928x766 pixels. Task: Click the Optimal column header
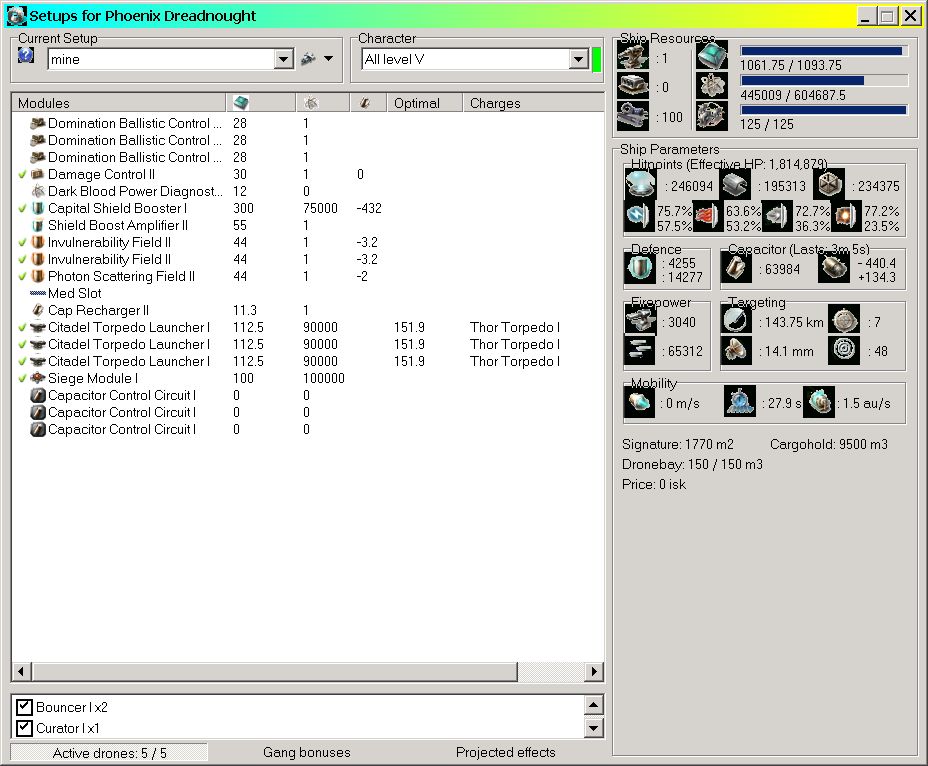[x=424, y=103]
